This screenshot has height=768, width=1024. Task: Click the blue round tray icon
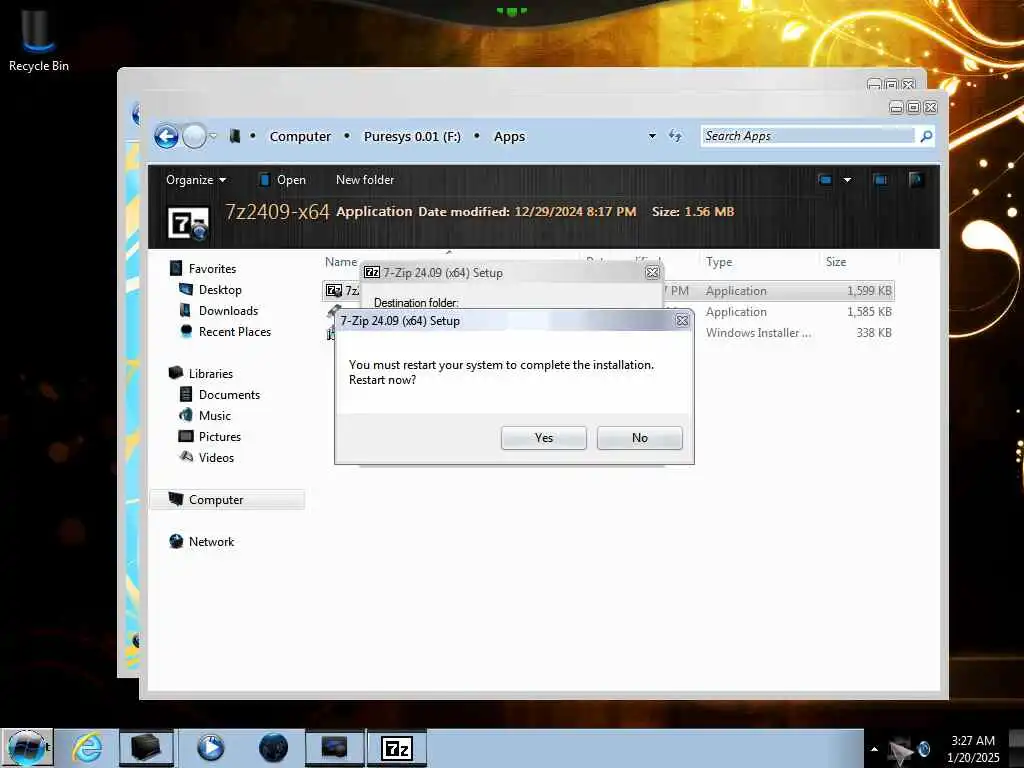(x=923, y=748)
